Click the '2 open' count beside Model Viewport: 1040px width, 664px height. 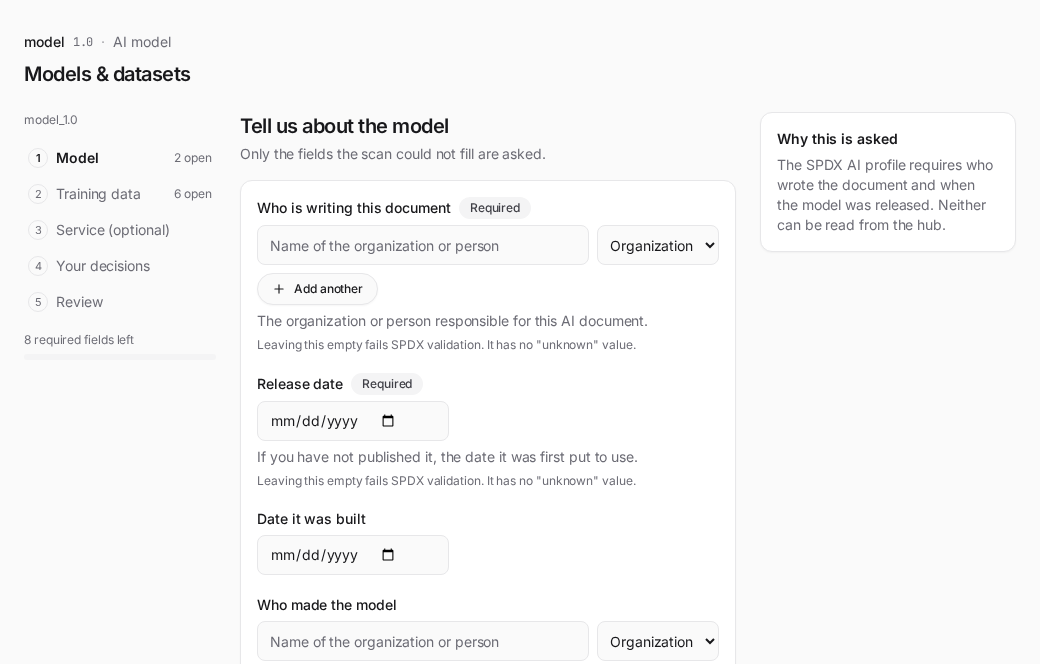pyautogui.click(x=193, y=158)
